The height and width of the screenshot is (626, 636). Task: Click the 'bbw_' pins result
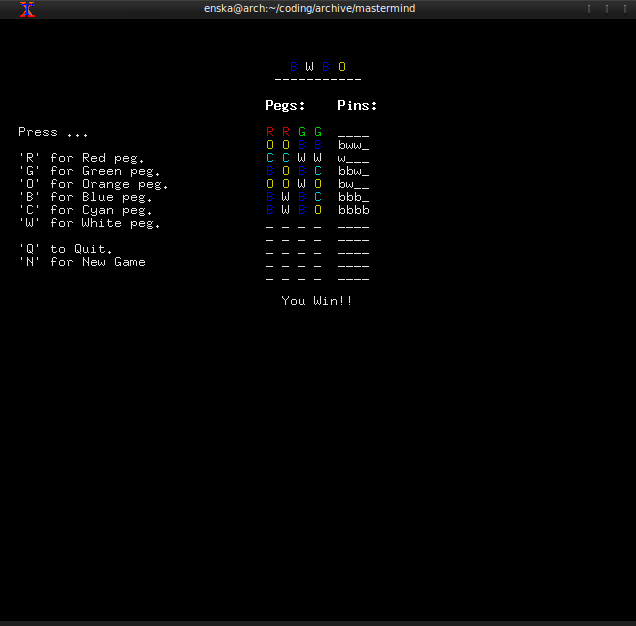point(354,171)
